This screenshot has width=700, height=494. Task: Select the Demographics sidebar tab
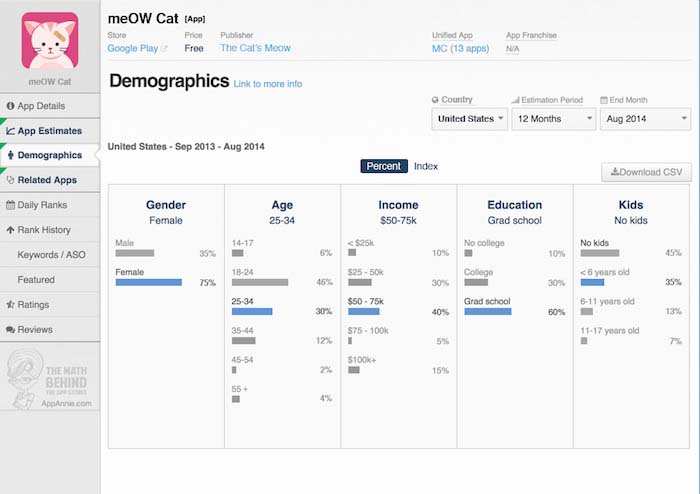(x=50, y=155)
